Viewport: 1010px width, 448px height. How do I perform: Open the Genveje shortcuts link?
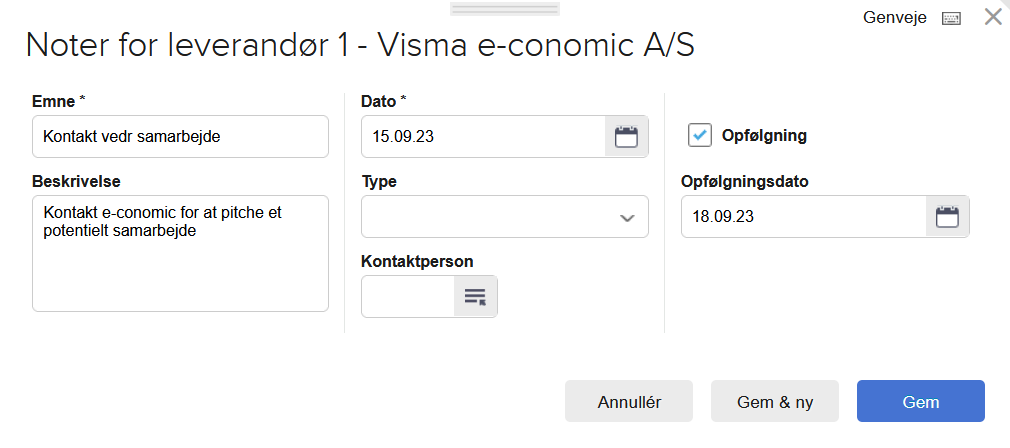(x=895, y=18)
